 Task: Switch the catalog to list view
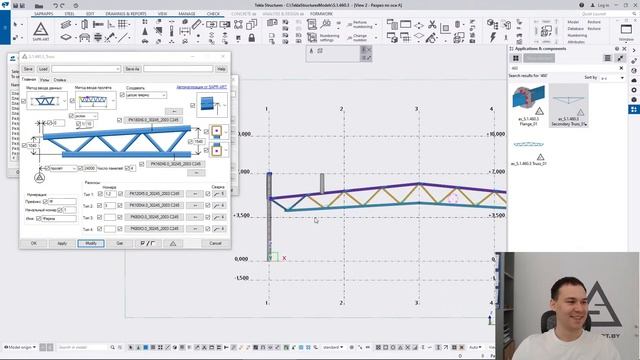pos(608,58)
